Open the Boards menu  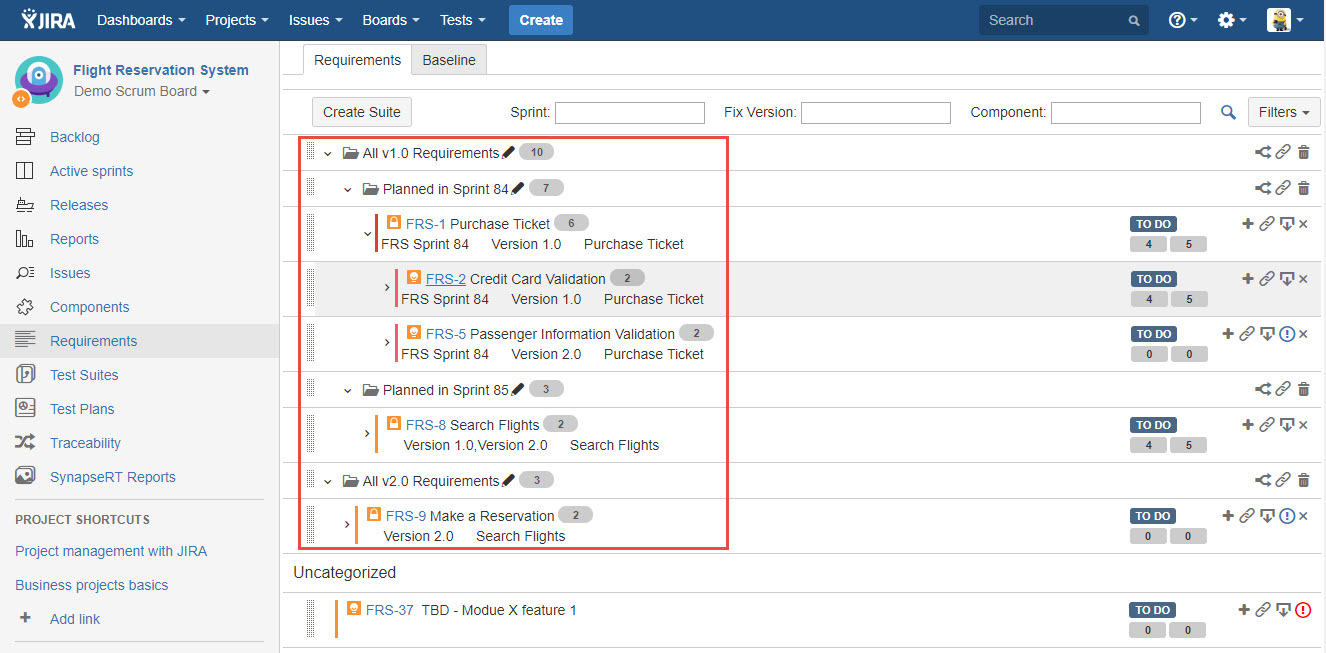pyautogui.click(x=391, y=20)
